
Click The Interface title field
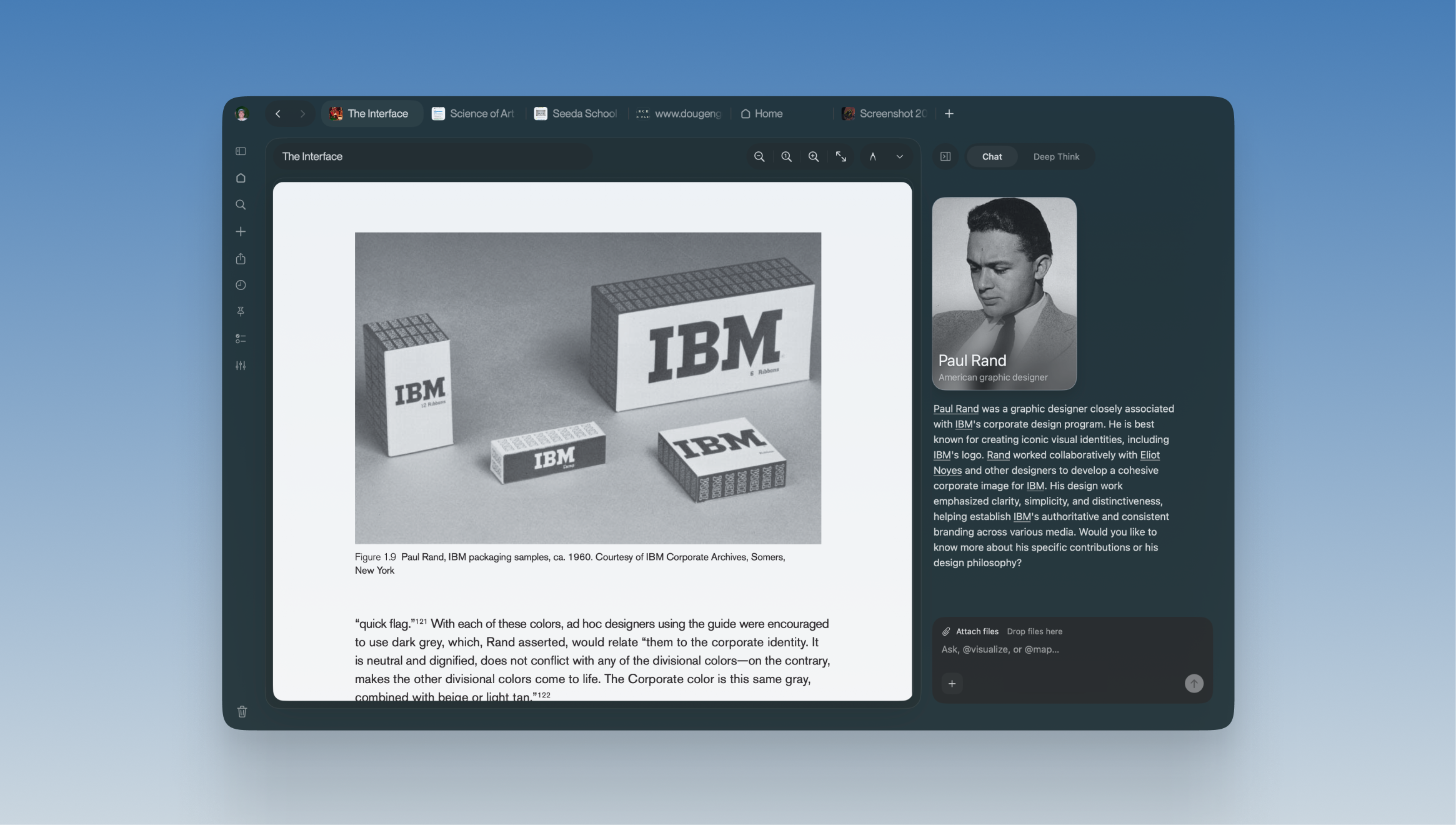(x=432, y=157)
